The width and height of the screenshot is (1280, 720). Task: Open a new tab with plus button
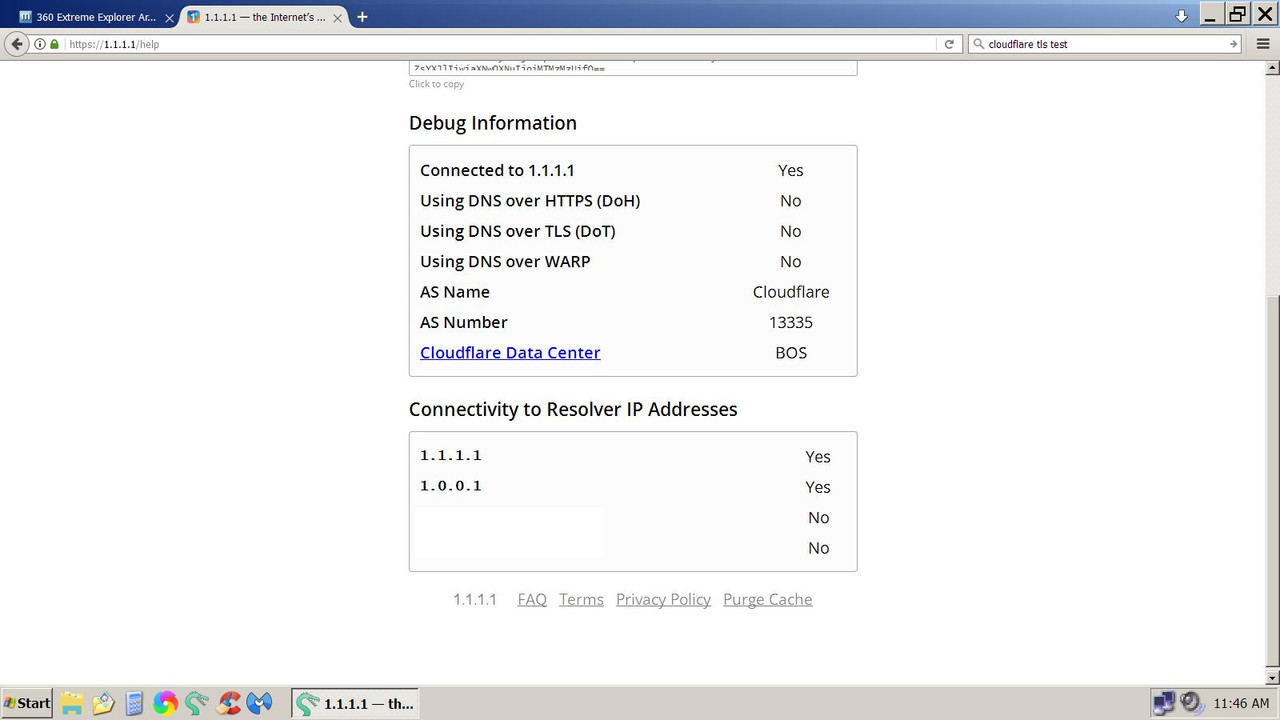click(362, 16)
